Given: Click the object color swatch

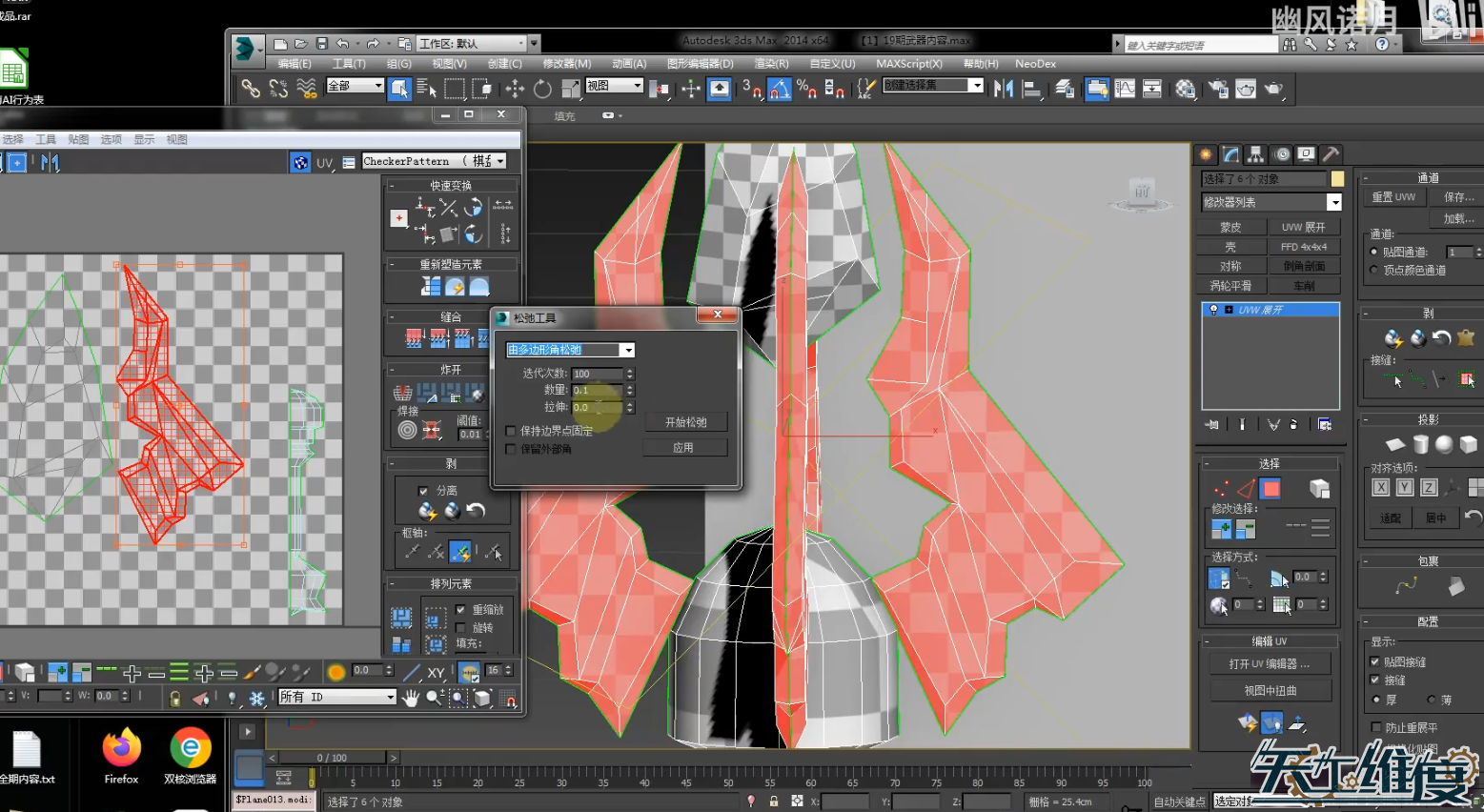Looking at the screenshot, I should click(1337, 179).
